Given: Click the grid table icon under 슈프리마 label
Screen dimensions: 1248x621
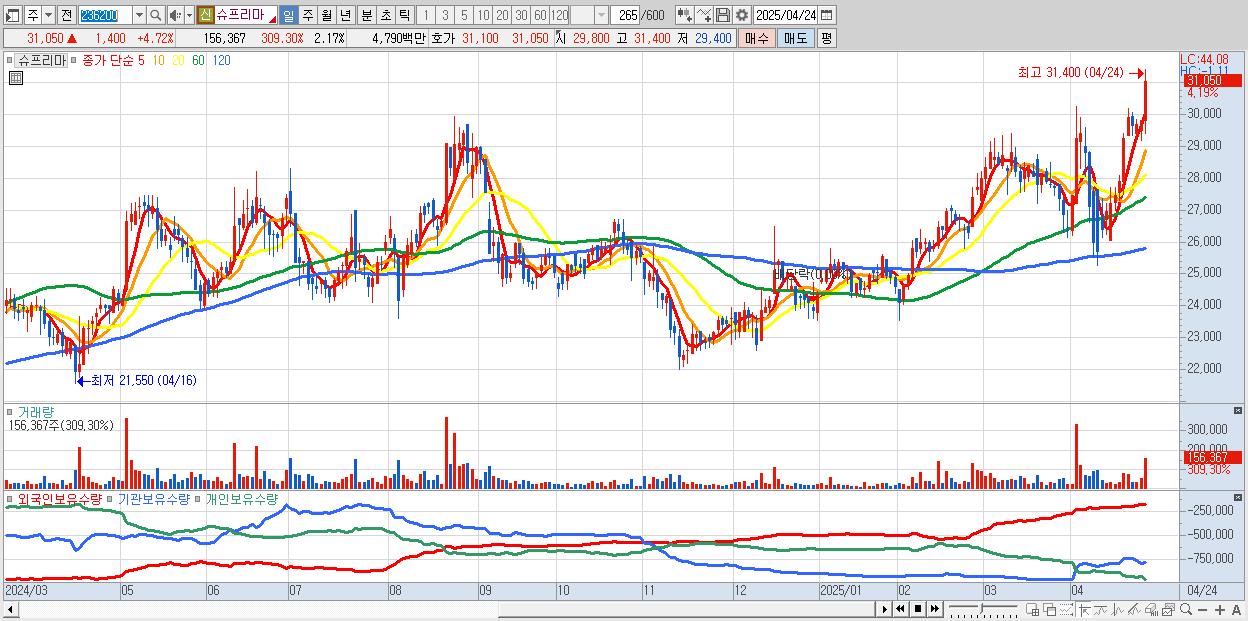Looking at the screenshot, I should pyautogui.click(x=16, y=77).
